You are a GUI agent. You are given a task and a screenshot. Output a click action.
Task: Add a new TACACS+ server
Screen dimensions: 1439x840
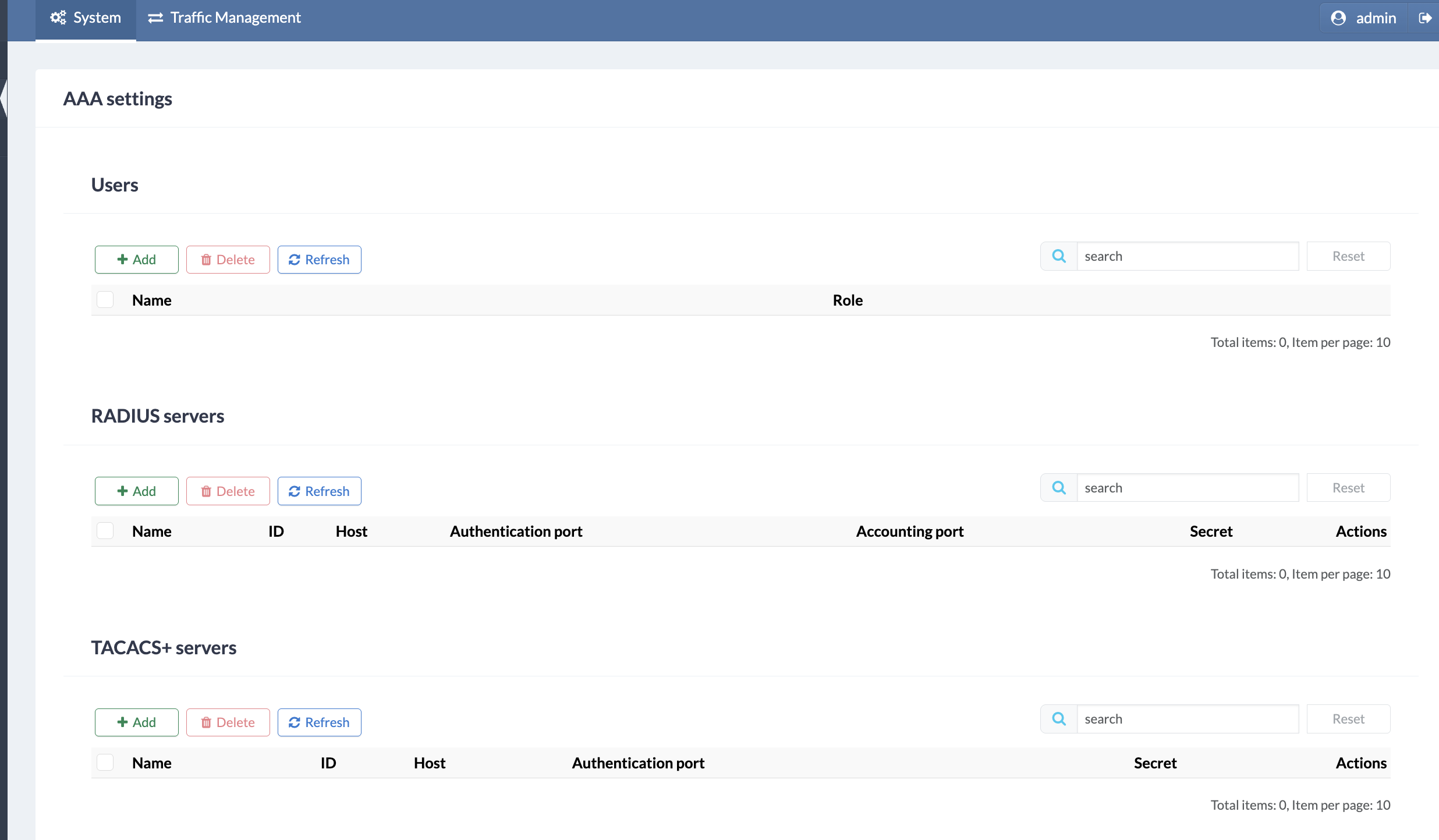[x=137, y=722]
